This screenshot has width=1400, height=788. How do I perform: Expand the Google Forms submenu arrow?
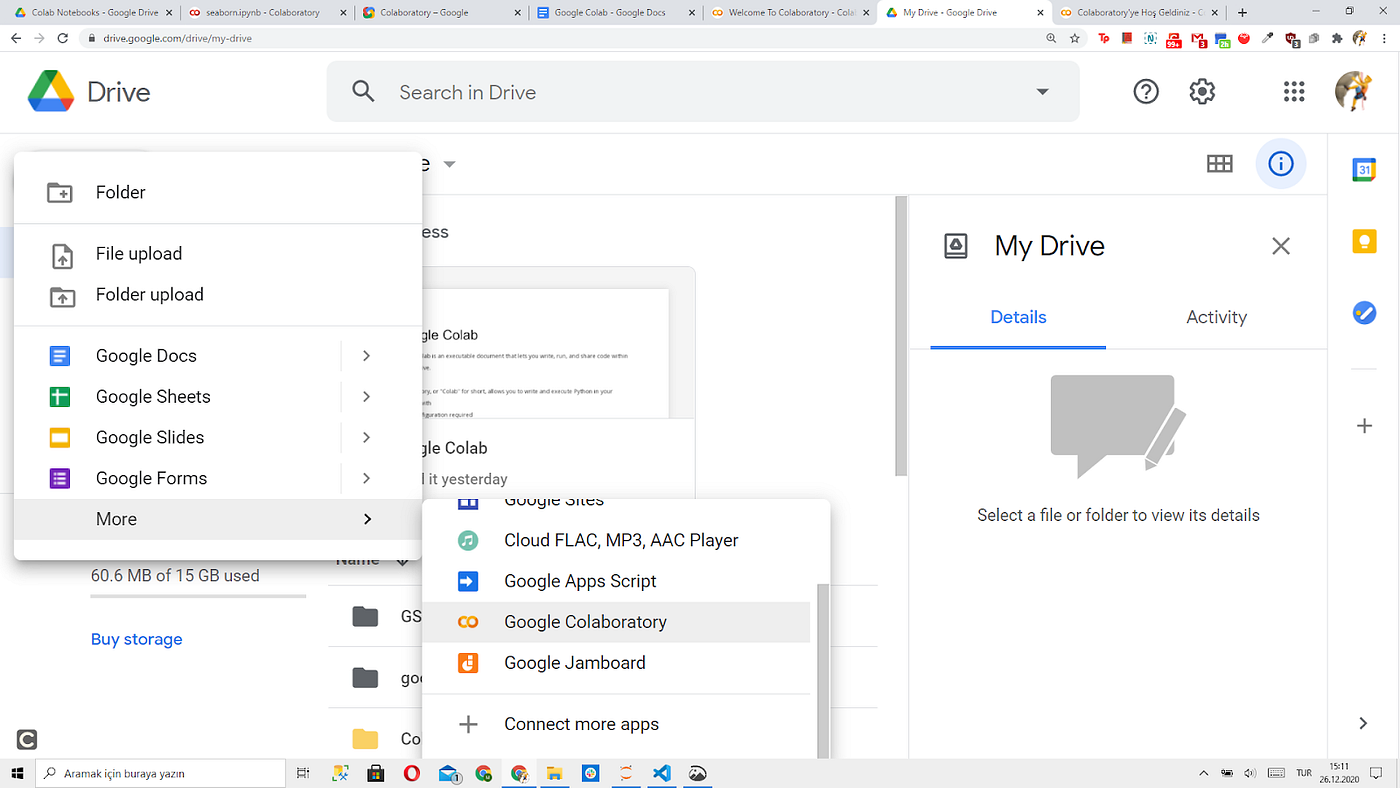(x=367, y=479)
